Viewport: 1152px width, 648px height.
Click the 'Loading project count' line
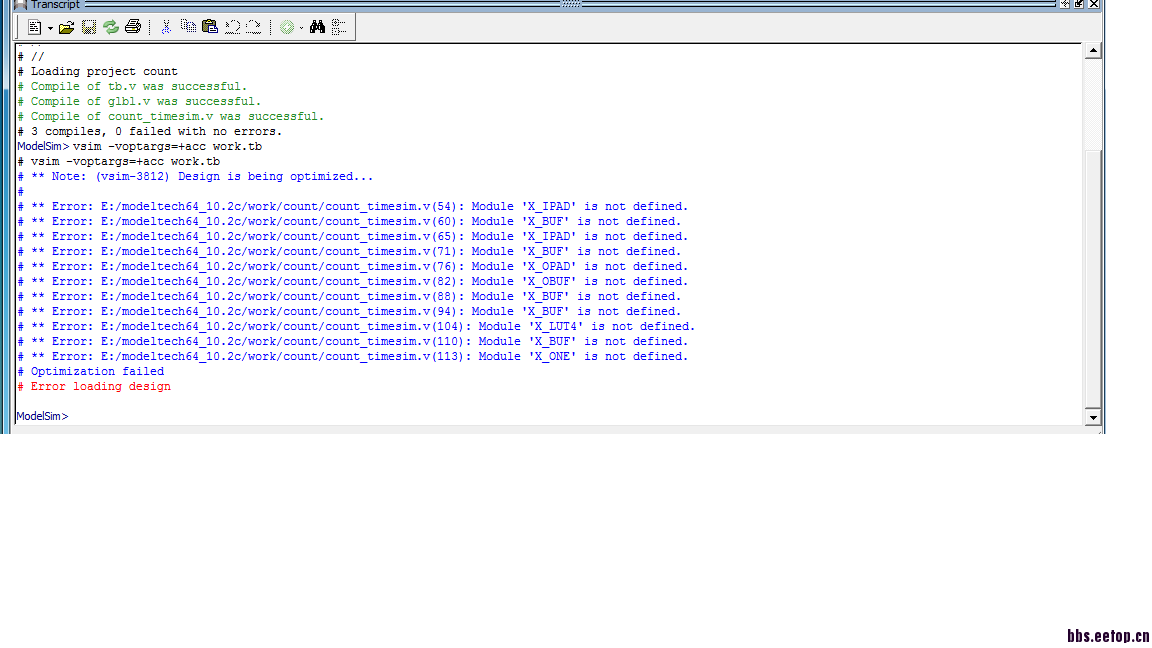[x=98, y=71]
